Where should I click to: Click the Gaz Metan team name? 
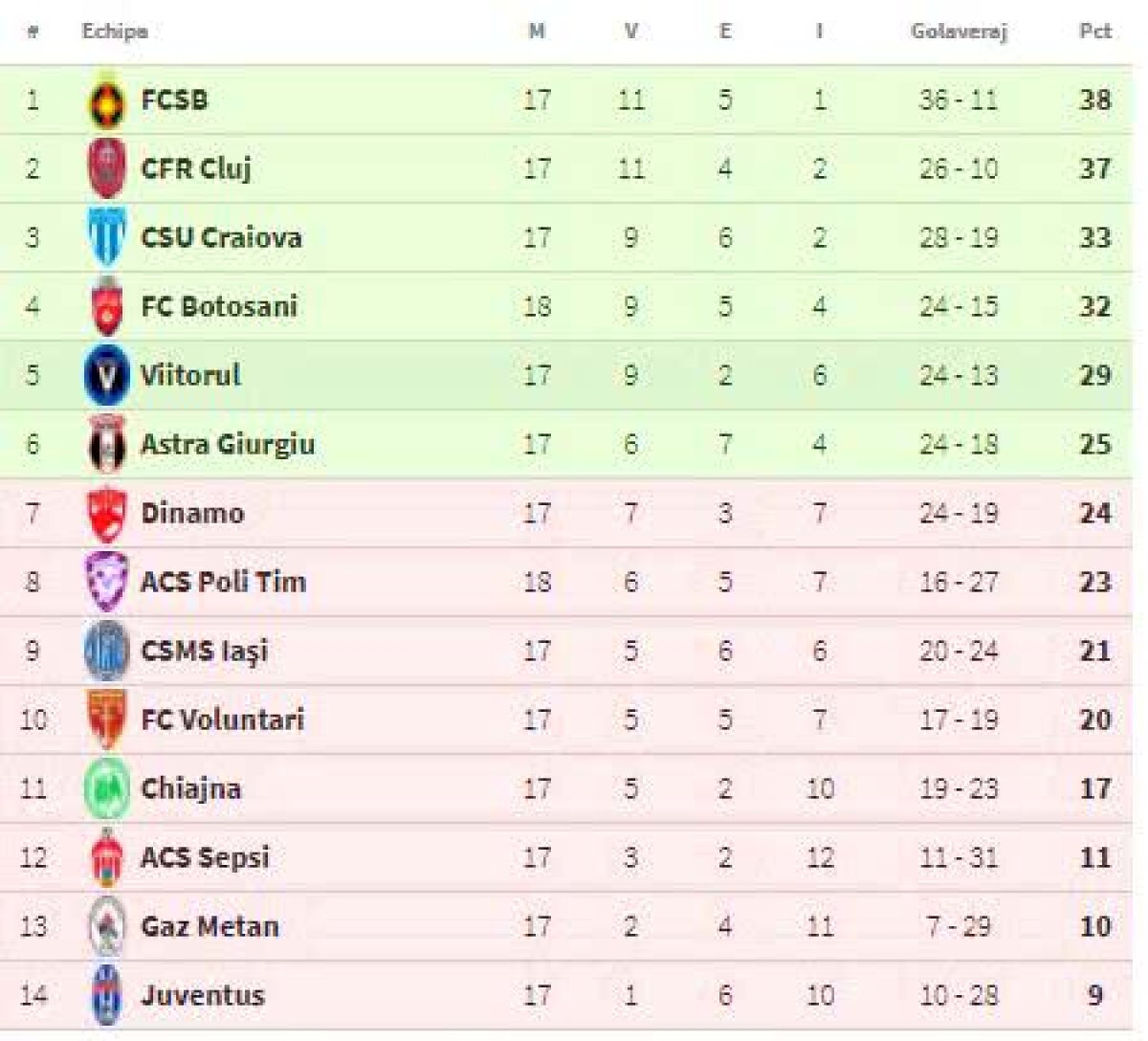pos(210,926)
